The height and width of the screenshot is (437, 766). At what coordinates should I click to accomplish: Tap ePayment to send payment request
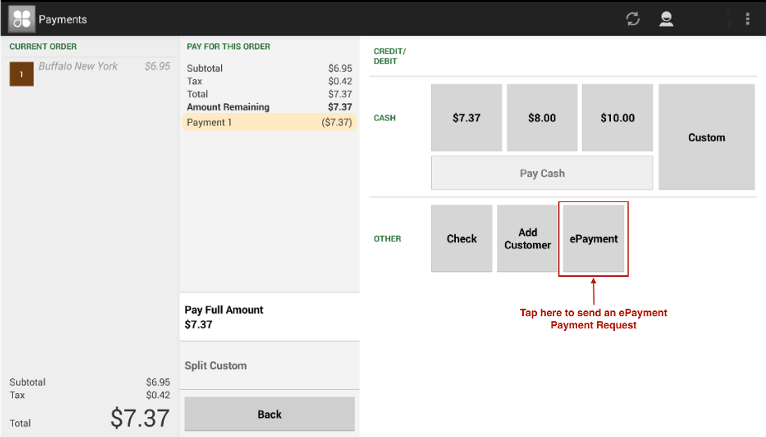tap(594, 239)
